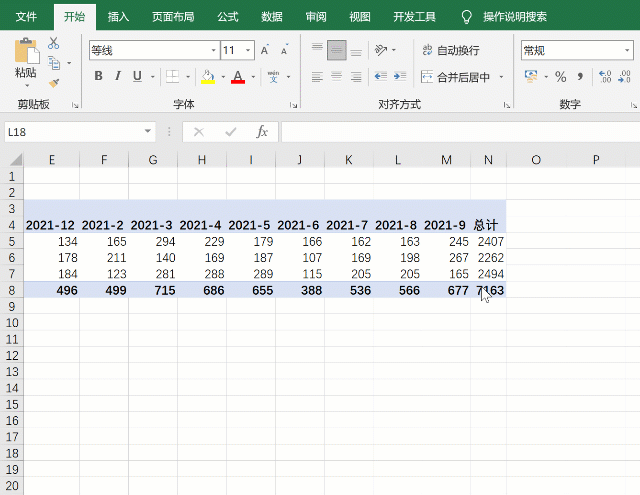Open the 等线 font name dropdown
The height and width of the screenshot is (495, 640).
click(213, 50)
